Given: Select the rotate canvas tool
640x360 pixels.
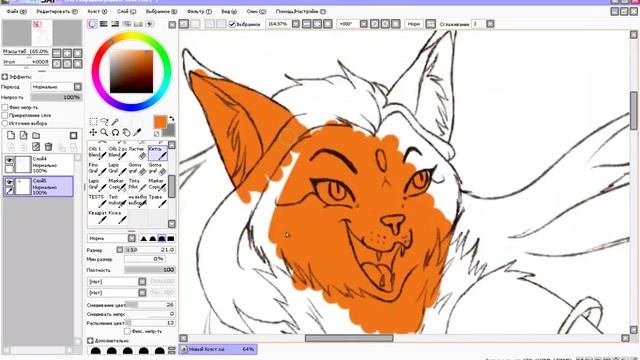Looking at the screenshot, I should (x=116, y=132).
